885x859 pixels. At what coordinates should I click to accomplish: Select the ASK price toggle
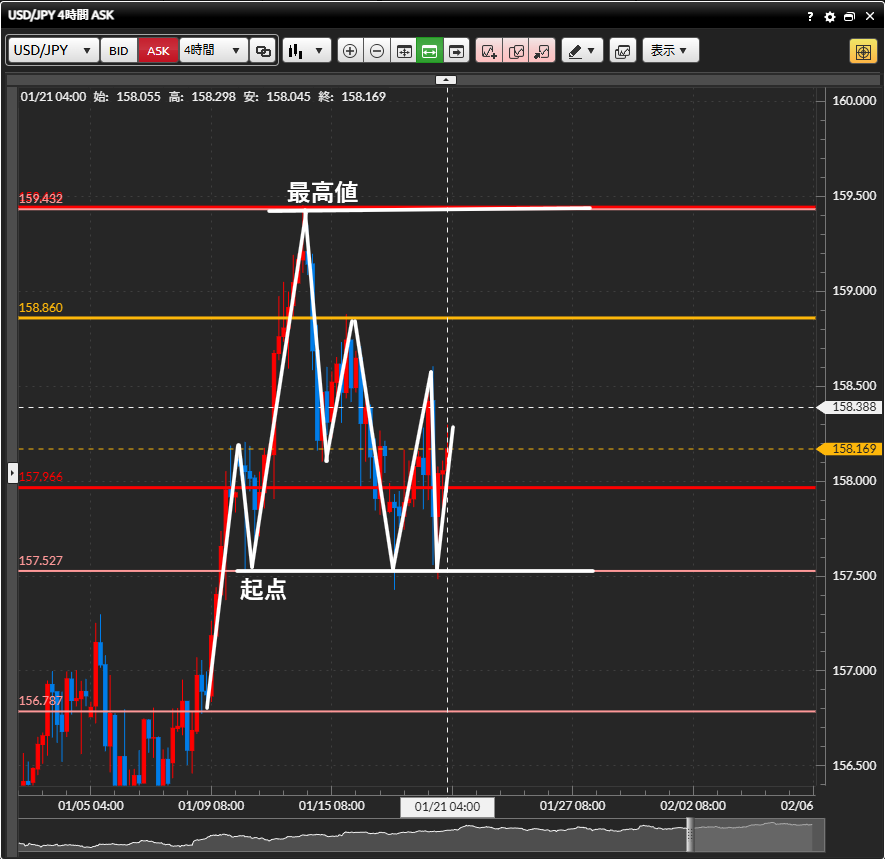click(x=158, y=51)
